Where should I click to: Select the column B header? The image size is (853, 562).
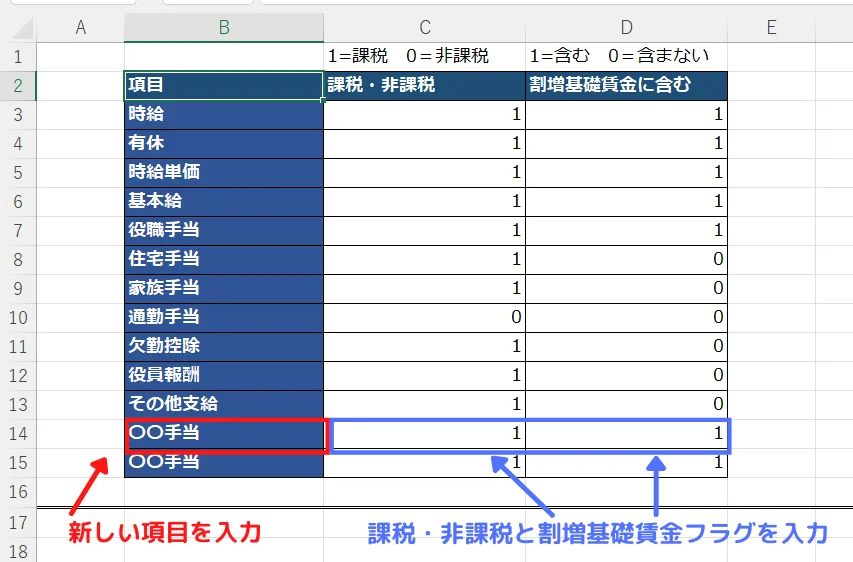click(x=224, y=28)
